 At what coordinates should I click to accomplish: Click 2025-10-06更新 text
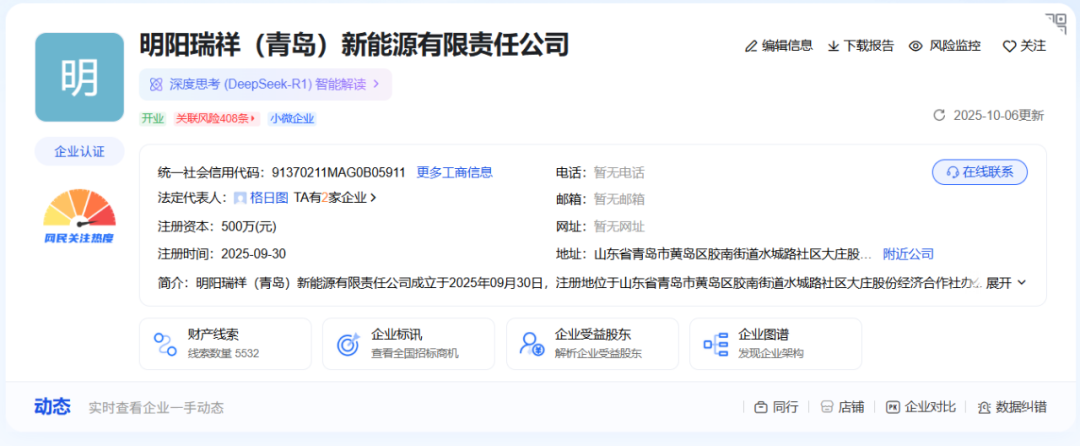tap(999, 115)
